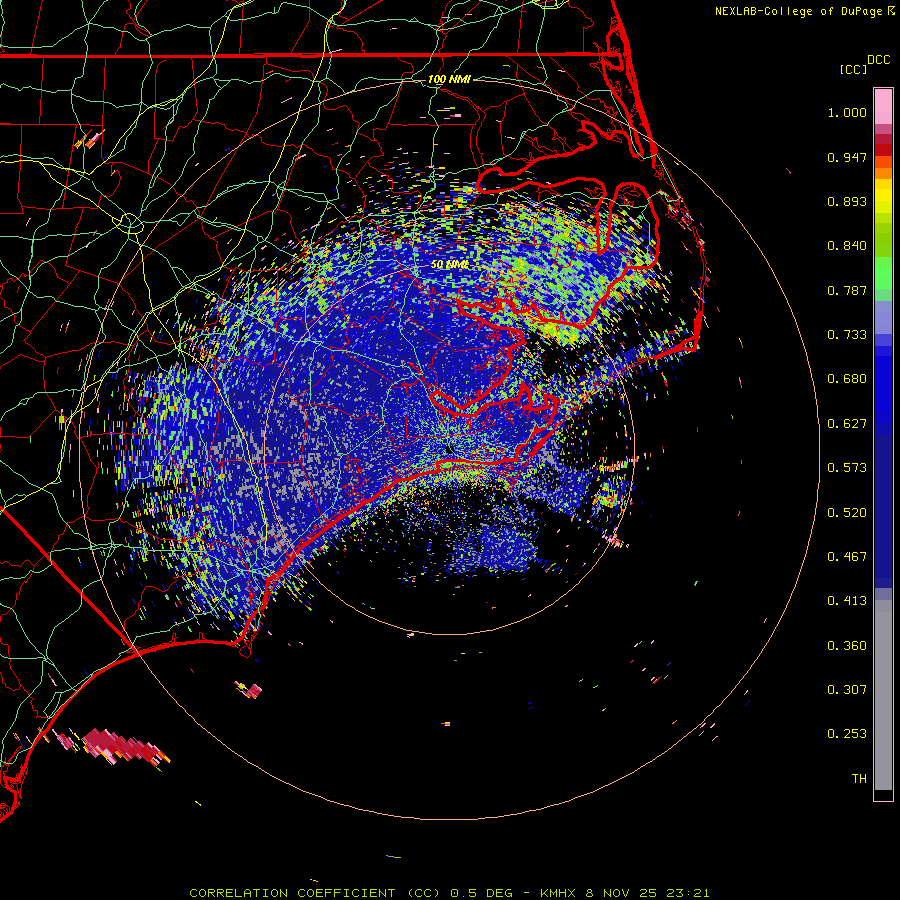The width and height of the screenshot is (900, 900).
Task: Click the 50 NMI range ring label
Action: [x=449, y=265]
